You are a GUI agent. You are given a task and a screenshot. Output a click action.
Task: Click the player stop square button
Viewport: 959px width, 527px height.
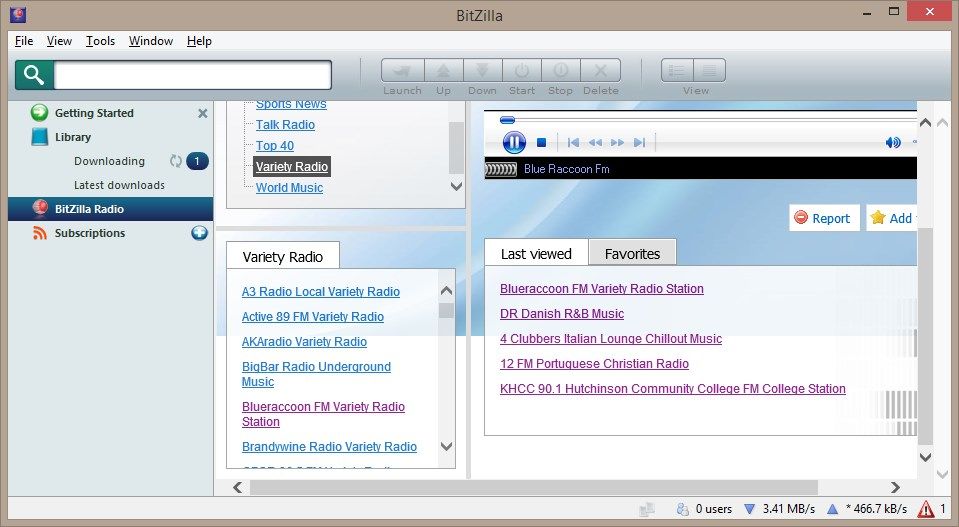[x=541, y=142]
